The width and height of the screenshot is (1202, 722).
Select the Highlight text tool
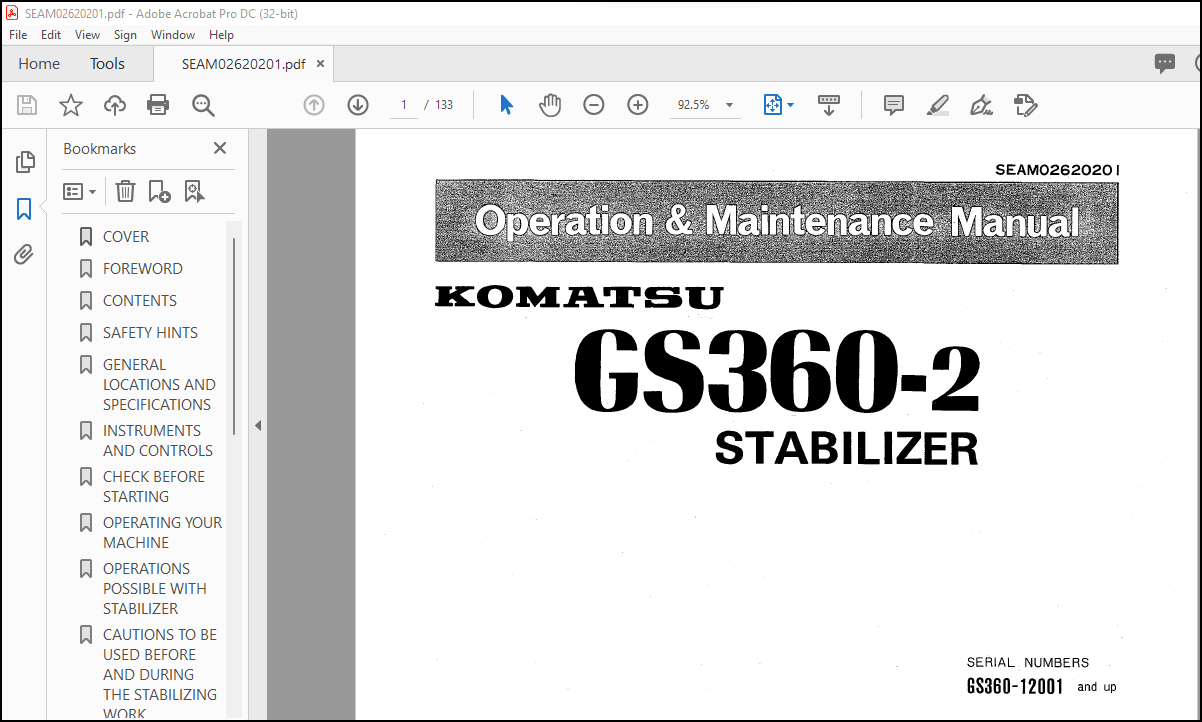point(938,105)
